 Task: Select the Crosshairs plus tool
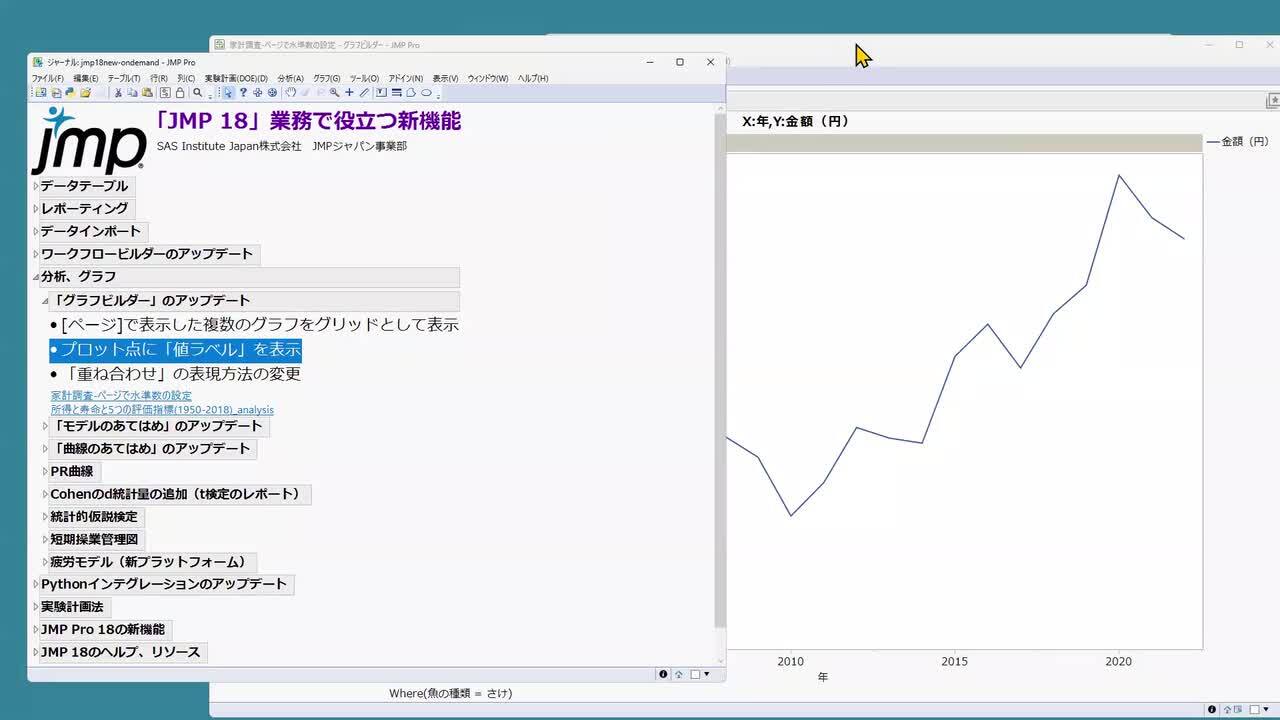pos(349,92)
